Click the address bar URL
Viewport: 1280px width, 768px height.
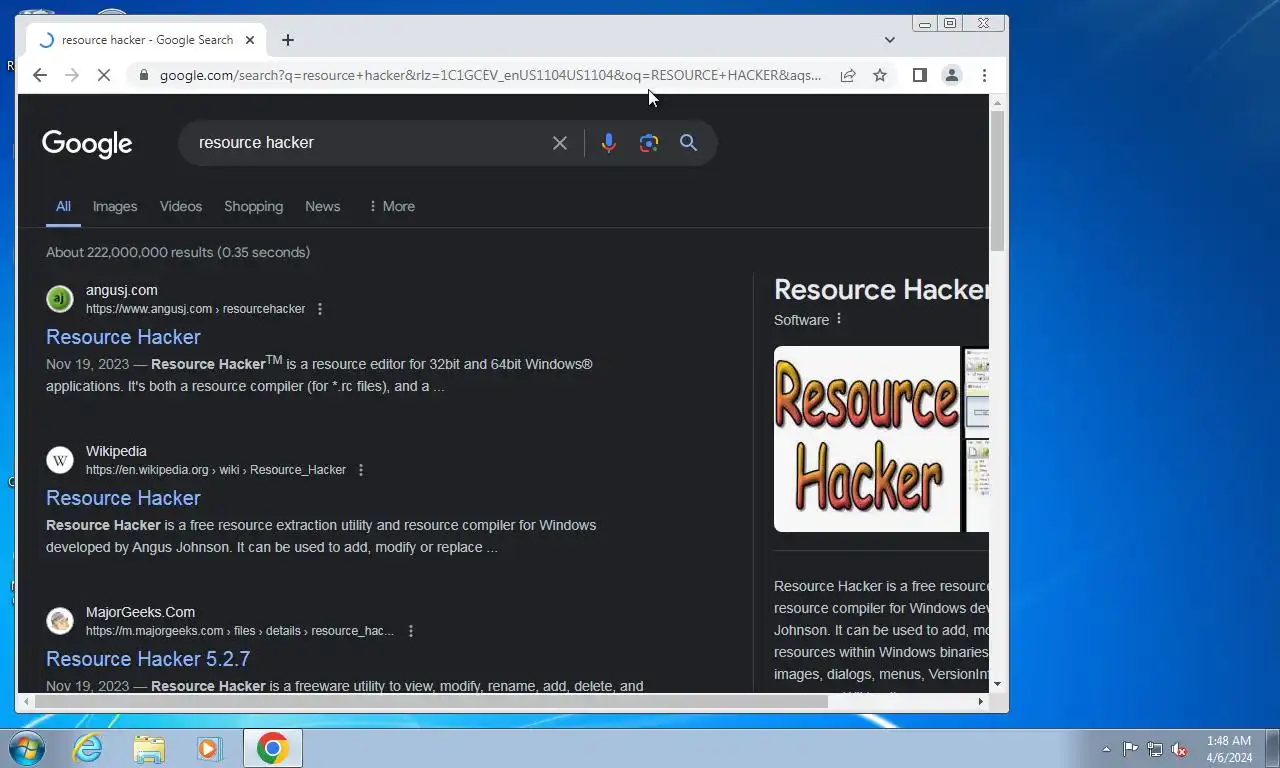pyautogui.click(x=490, y=75)
